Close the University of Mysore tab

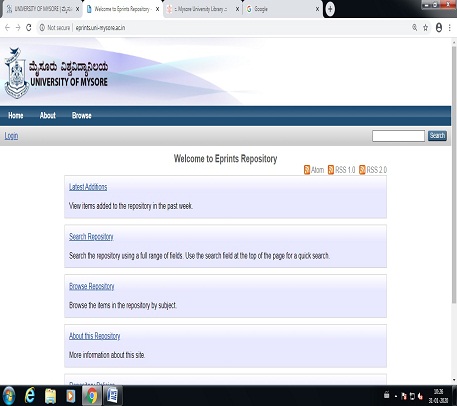(77, 9)
